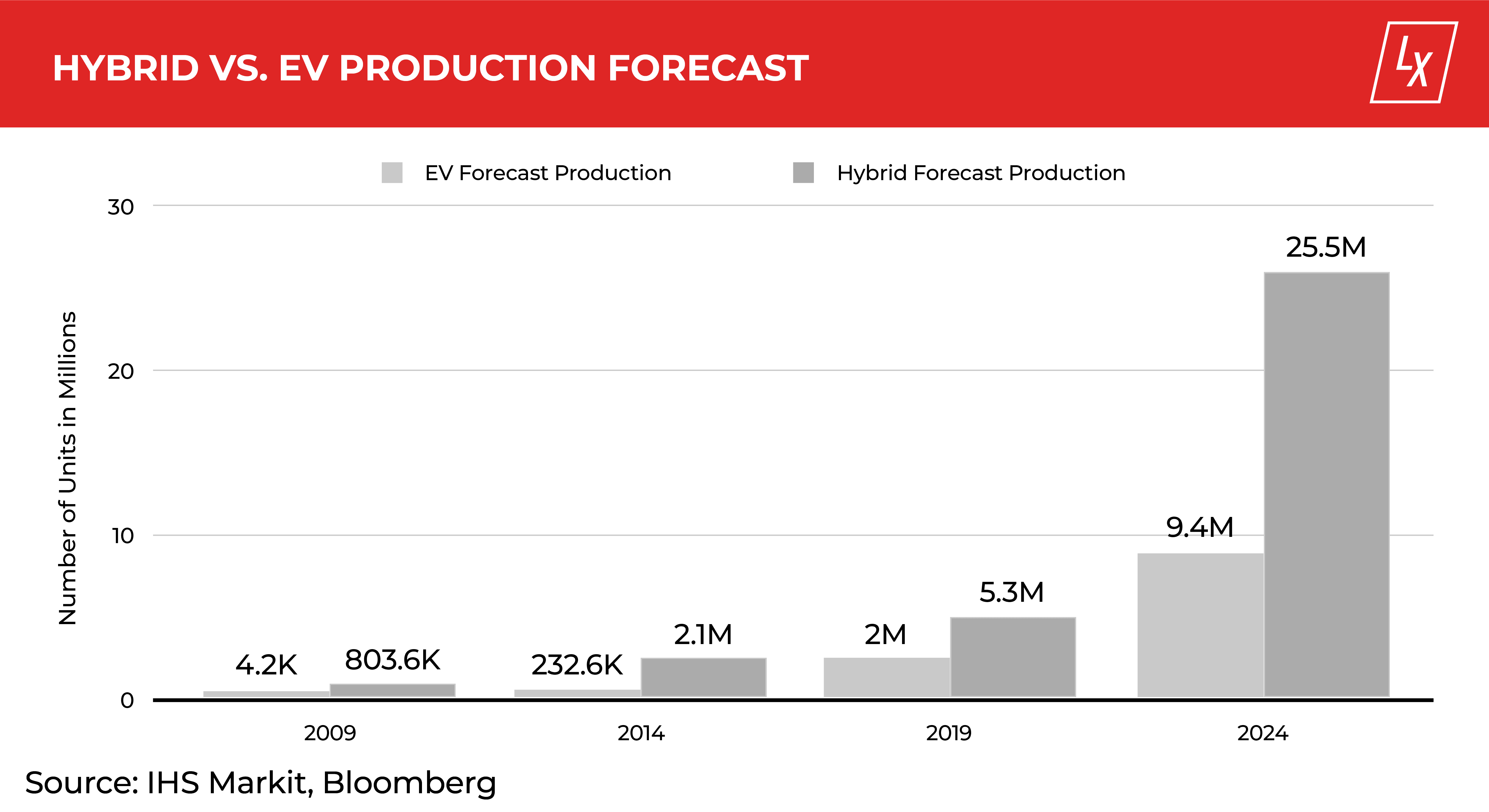The width and height of the screenshot is (1489, 812).
Task: Click the 2024 EV forecast bar
Action: [1200, 625]
